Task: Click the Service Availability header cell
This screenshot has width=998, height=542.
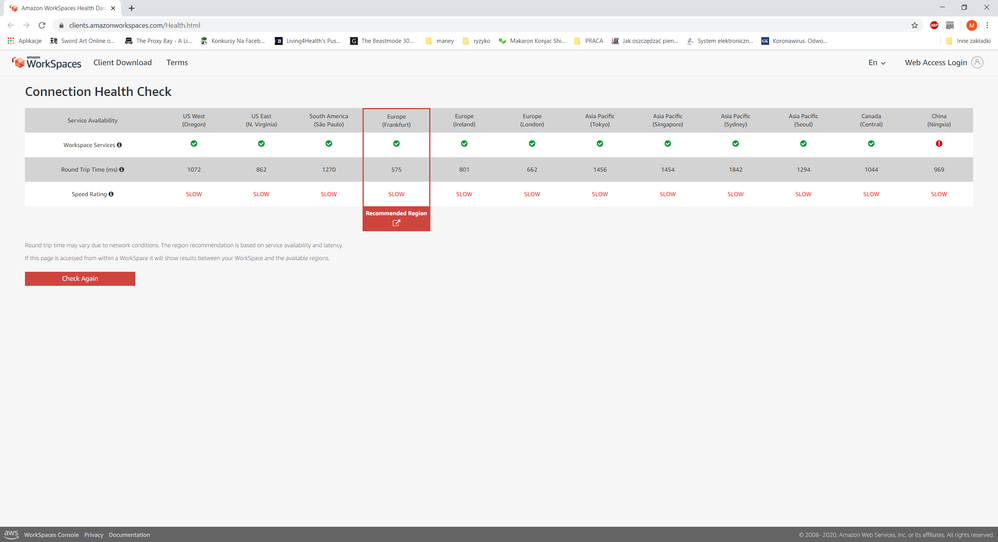Action: tap(92, 121)
